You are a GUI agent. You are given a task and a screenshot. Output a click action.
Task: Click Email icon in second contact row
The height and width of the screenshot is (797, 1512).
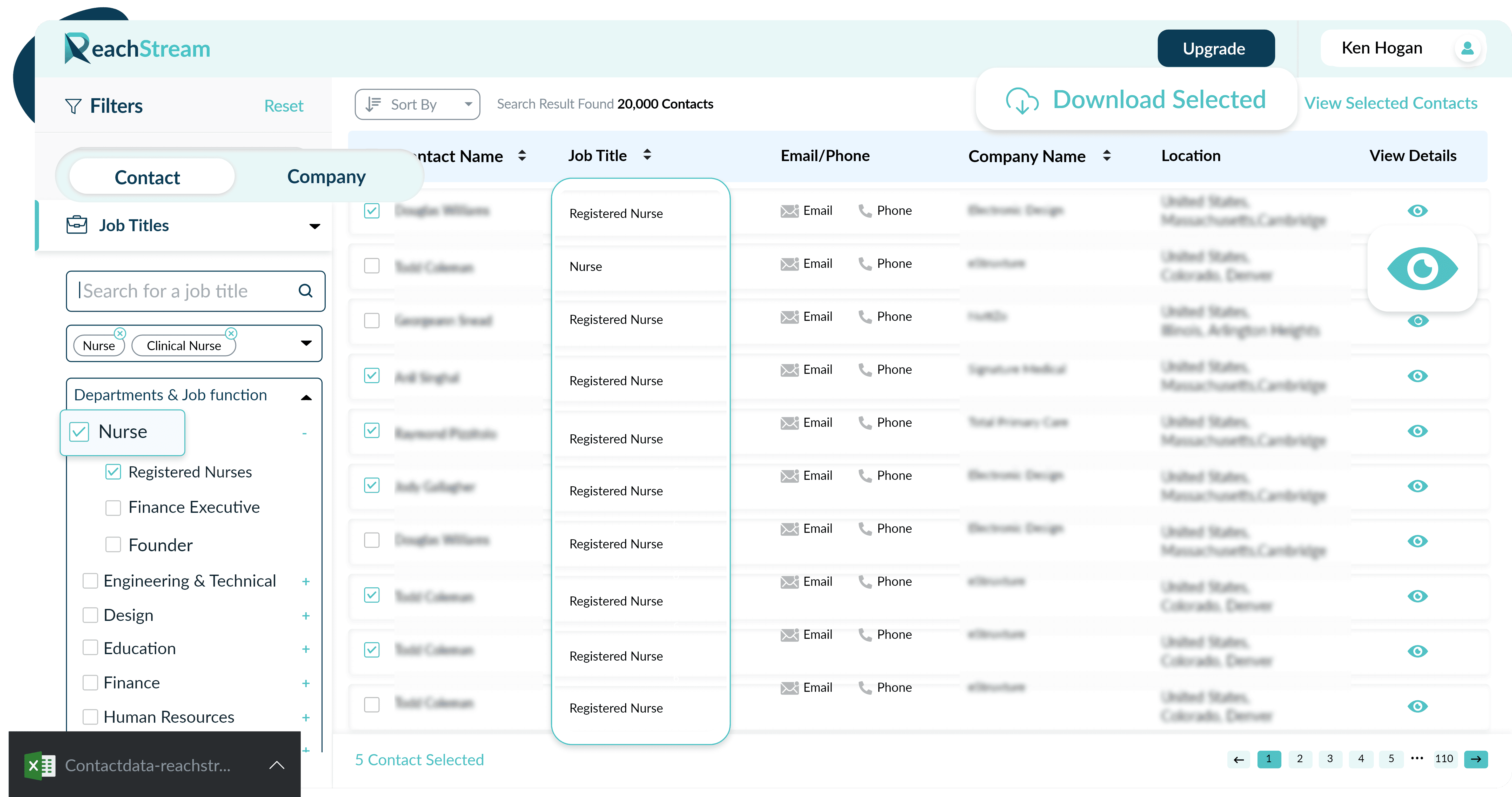790,264
